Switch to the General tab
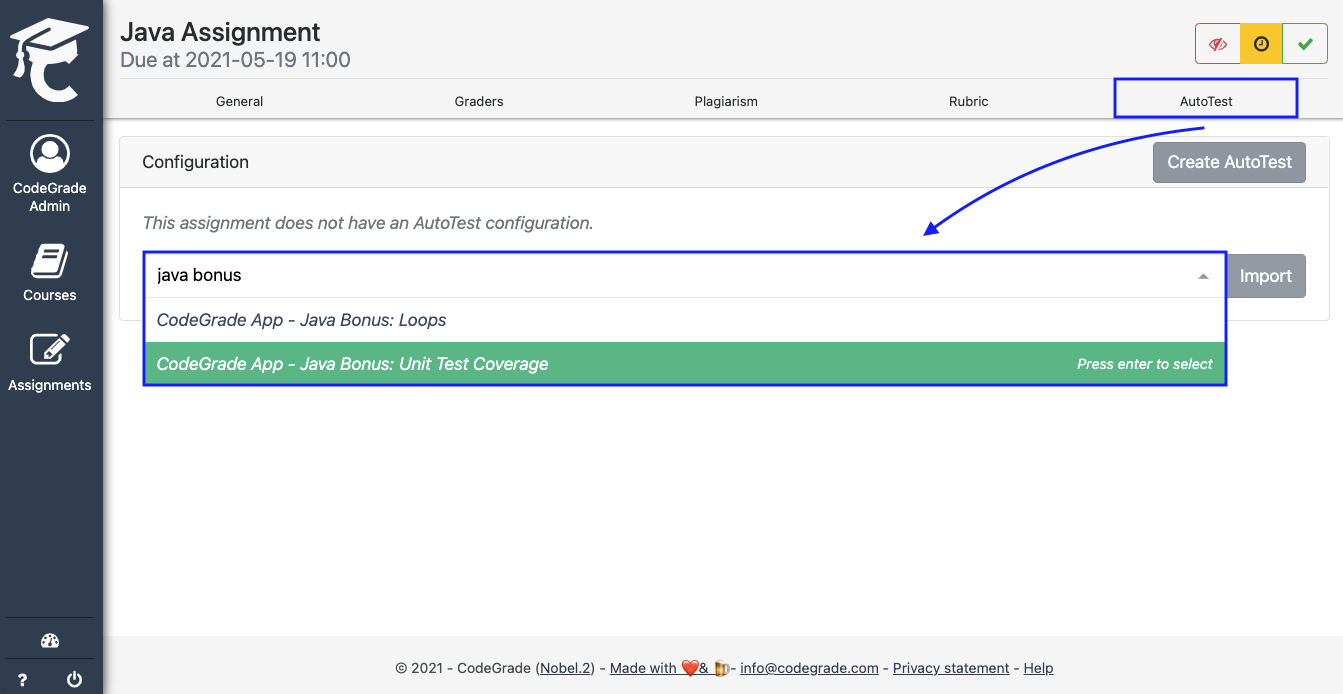The height and width of the screenshot is (694, 1343). coord(239,101)
